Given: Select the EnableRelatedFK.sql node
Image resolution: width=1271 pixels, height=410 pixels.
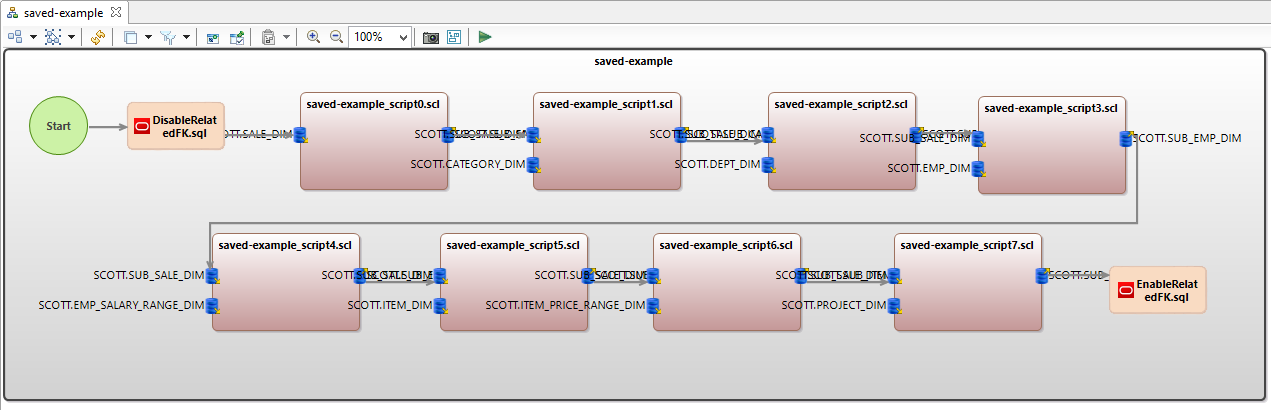Looking at the screenshot, I should [1158, 290].
